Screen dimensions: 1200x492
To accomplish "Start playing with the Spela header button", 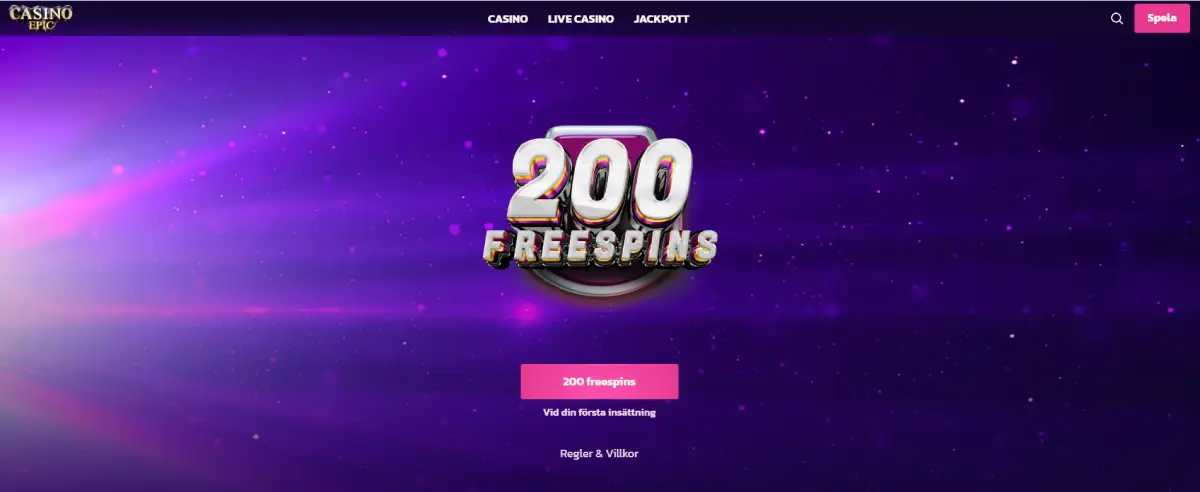I will (1162, 18).
